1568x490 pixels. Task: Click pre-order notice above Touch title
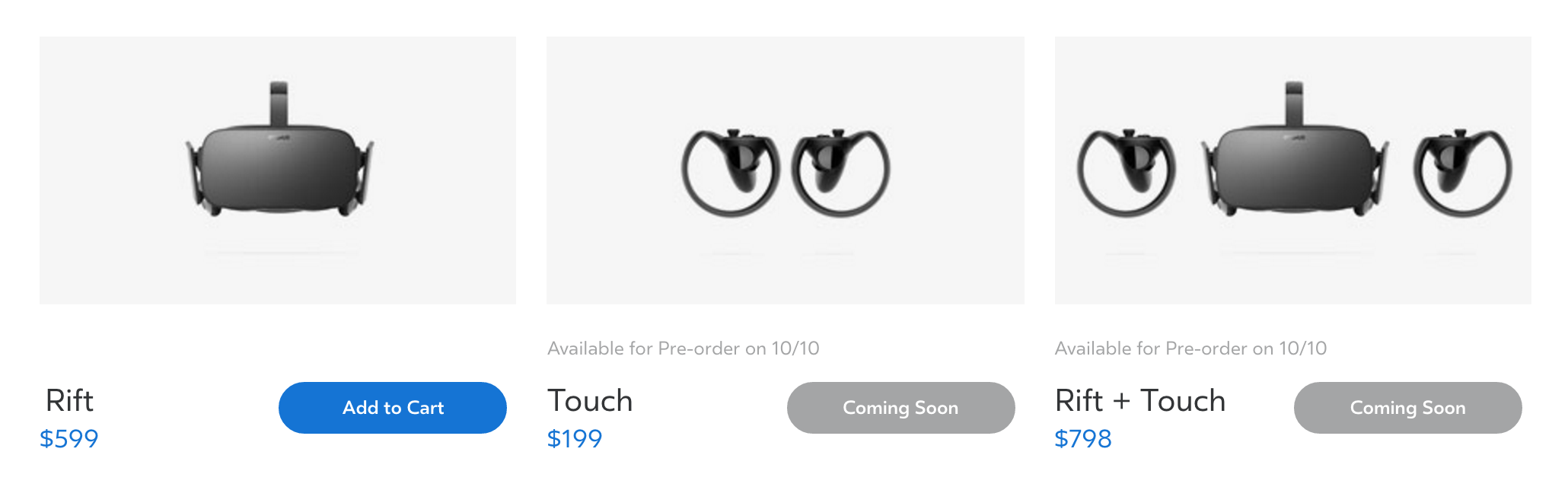[684, 348]
